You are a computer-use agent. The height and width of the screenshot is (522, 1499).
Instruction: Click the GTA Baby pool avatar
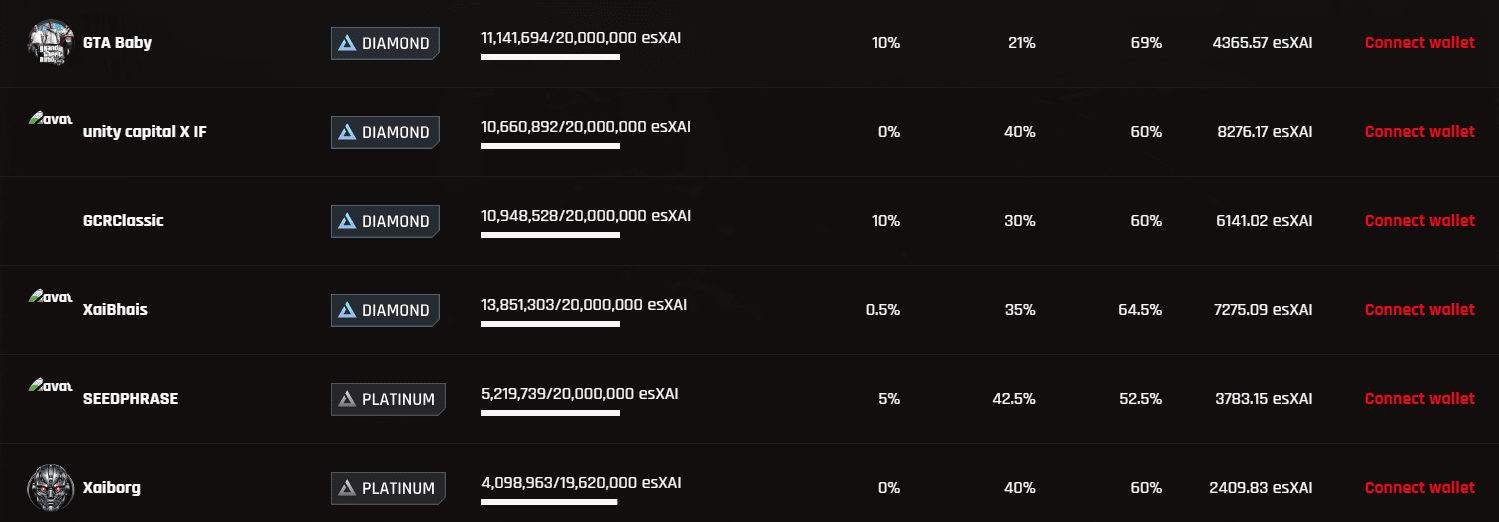pos(50,43)
